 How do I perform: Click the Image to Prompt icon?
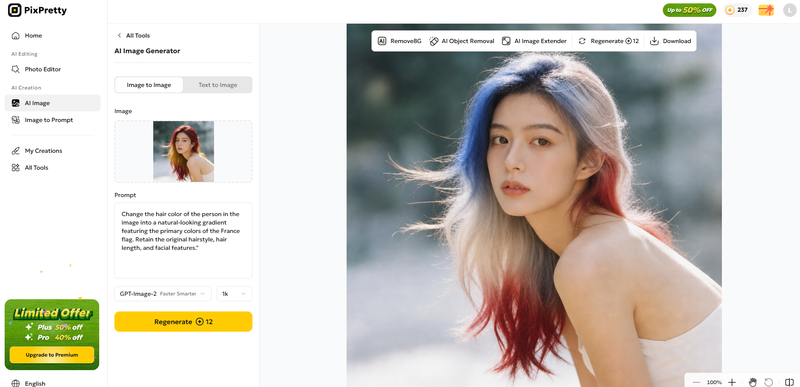15,120
